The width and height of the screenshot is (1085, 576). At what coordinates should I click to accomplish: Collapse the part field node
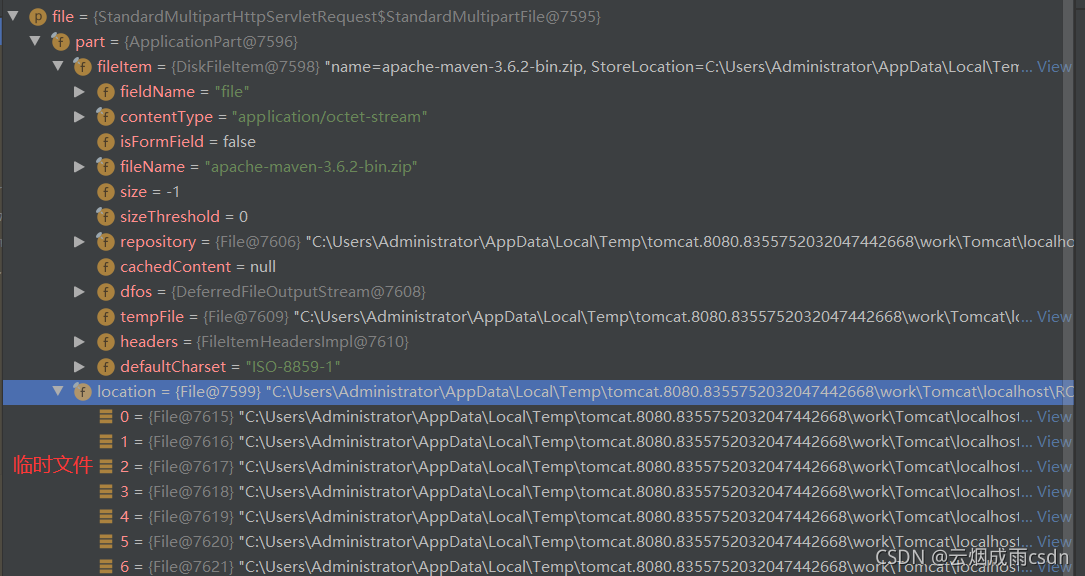35,41
